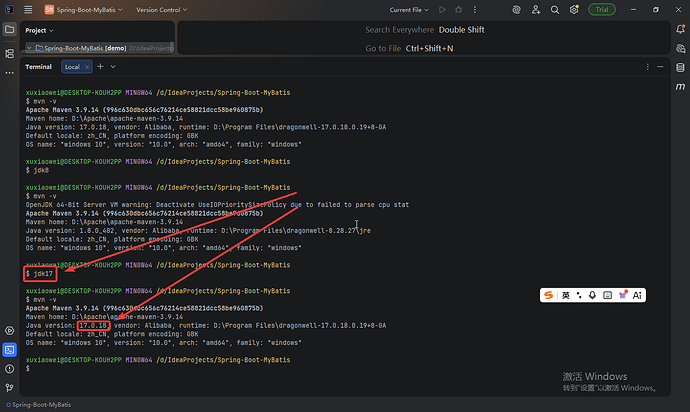The image size is (690, 412).
Task: Toggle the Terminal tool window icon in the left sidebar
Action: 9,350
